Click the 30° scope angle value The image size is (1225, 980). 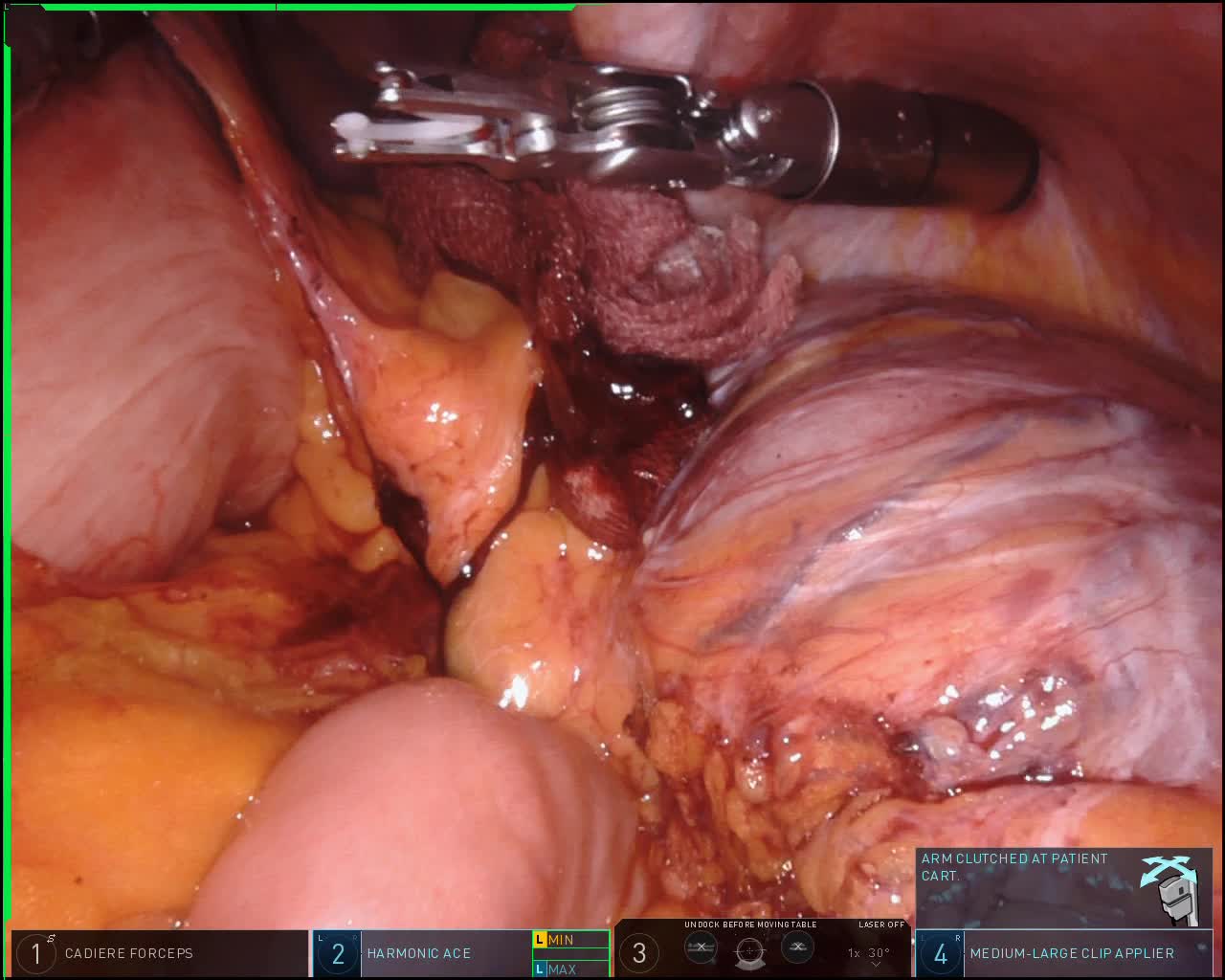tap(880, 953)
